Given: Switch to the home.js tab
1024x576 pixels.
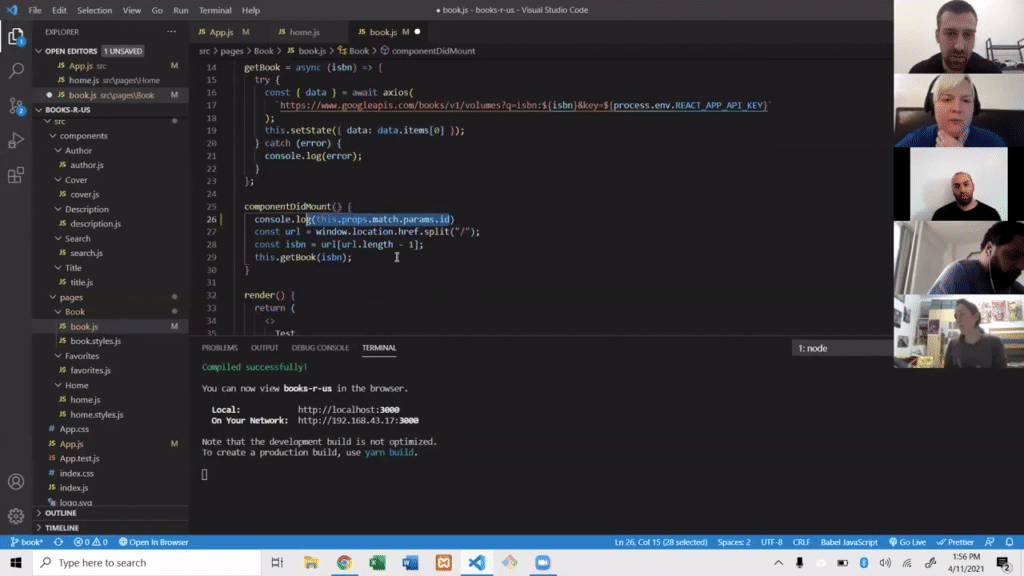Looking at the screenshot, I should [x=299, y=31].
